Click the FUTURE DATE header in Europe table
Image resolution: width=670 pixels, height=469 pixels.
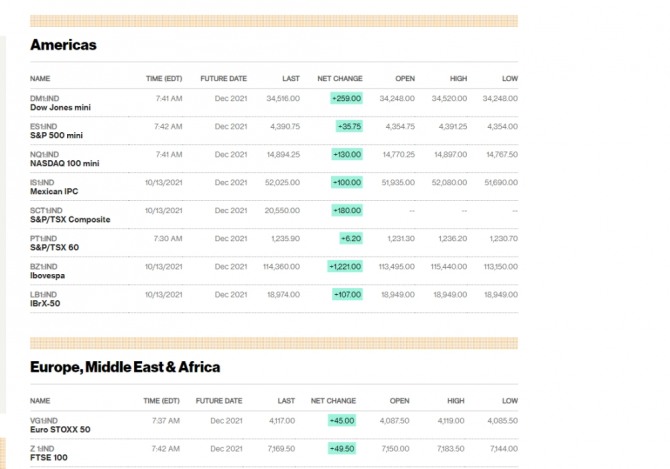tap(223, 400)
